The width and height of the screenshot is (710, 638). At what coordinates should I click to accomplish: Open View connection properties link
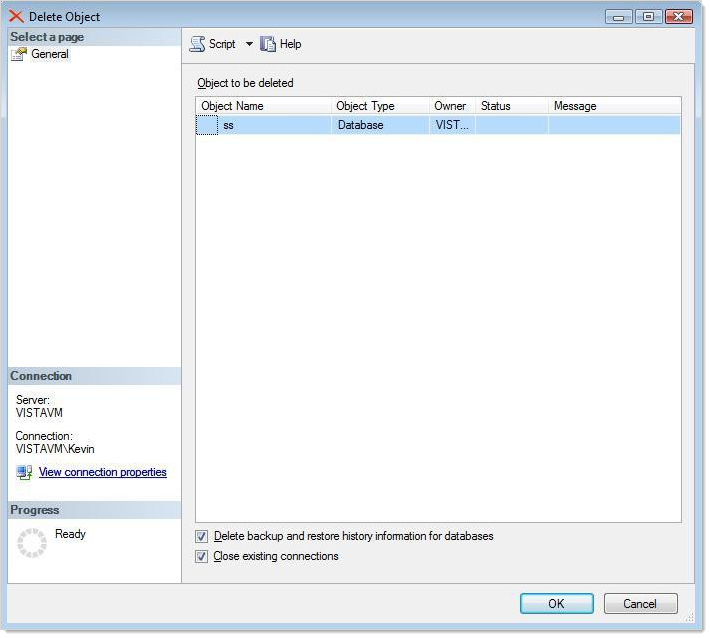[102, 472]
